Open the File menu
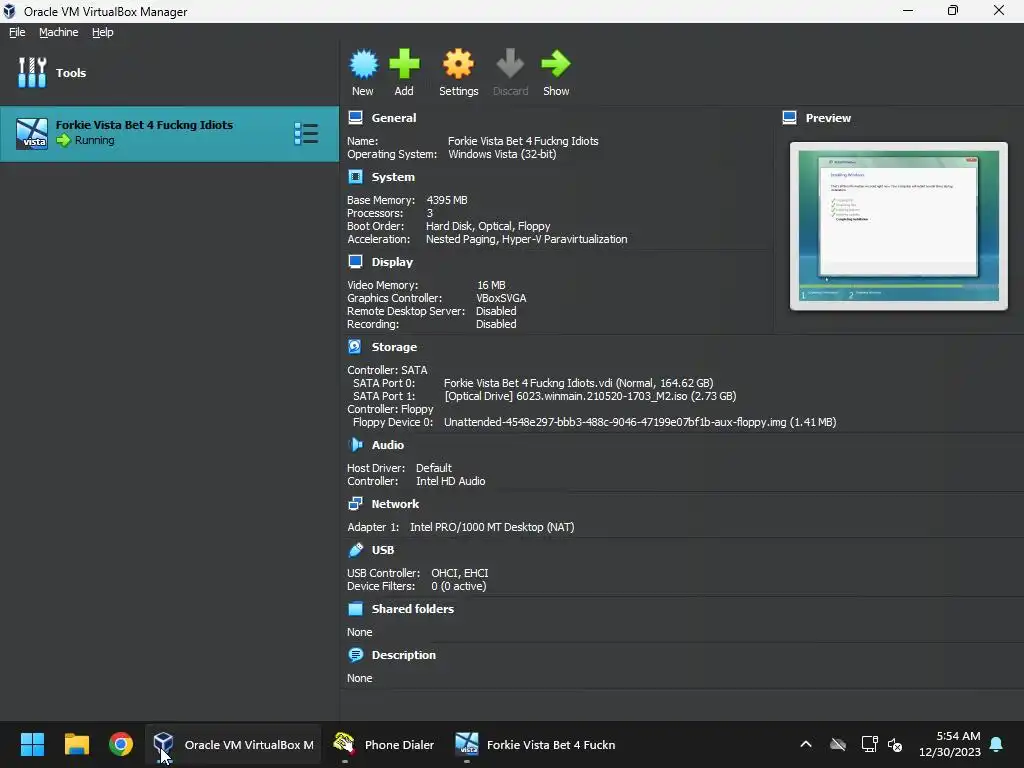 17,32
